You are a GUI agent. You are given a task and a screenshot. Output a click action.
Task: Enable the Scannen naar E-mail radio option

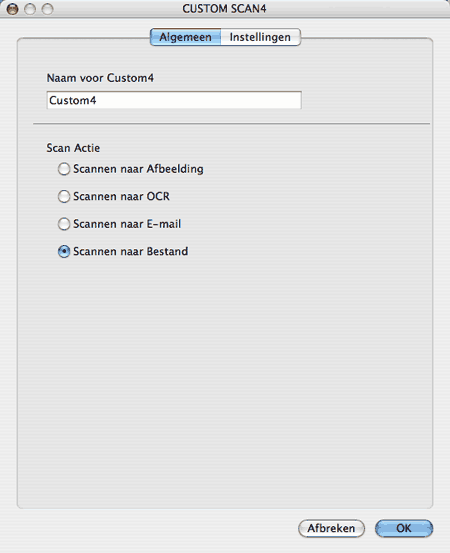click(x=64, y=224)
